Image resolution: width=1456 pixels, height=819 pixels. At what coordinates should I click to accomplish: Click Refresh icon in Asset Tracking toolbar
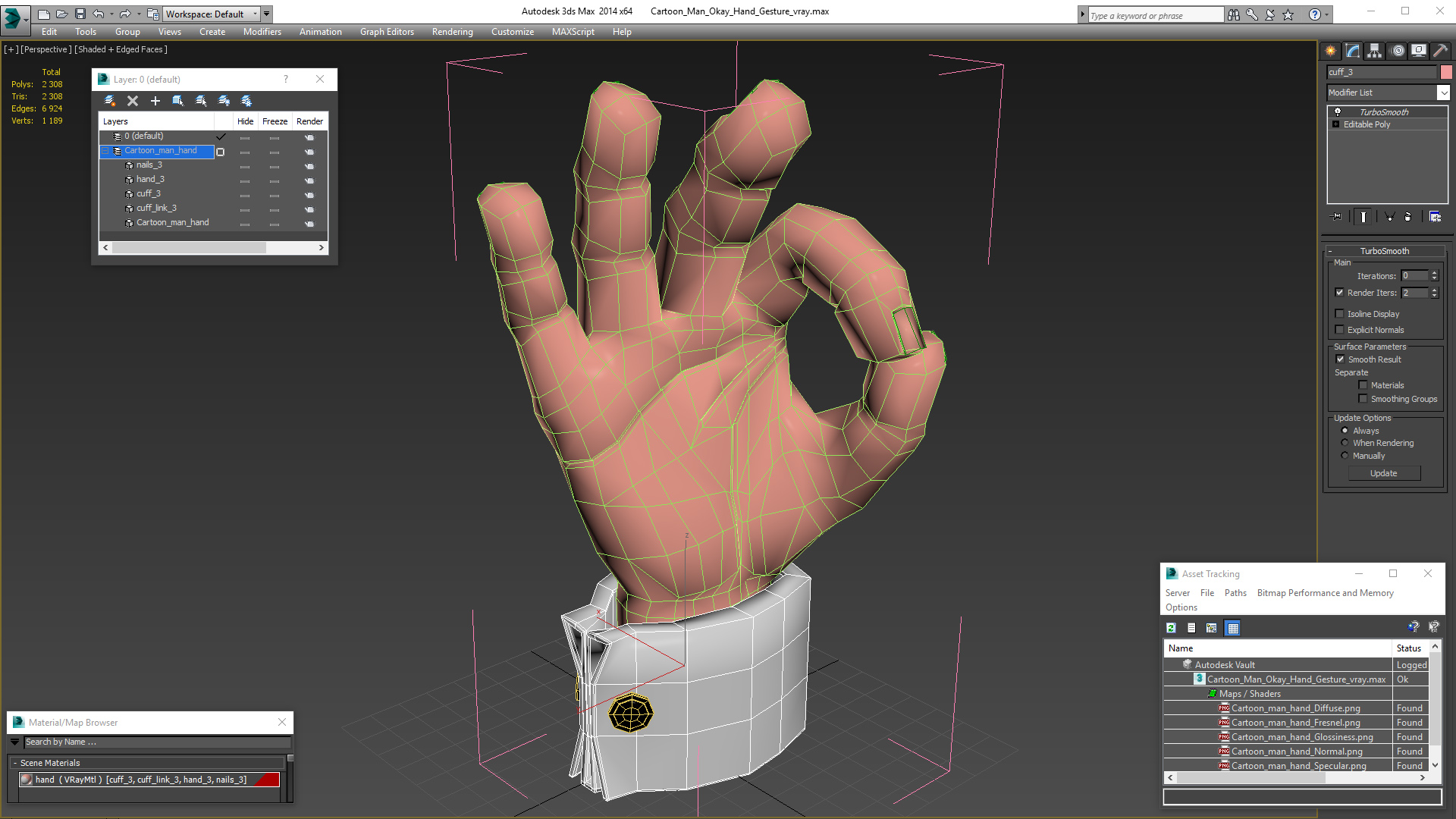[1171, 628]
